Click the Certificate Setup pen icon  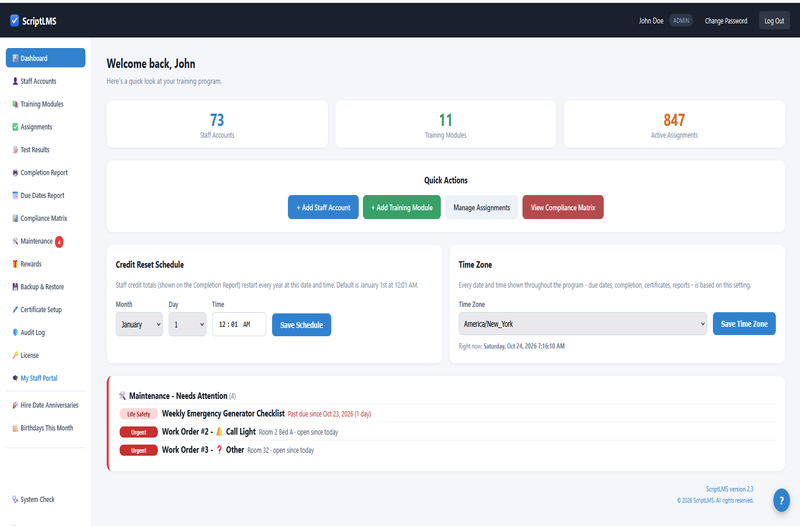point(15,310)
